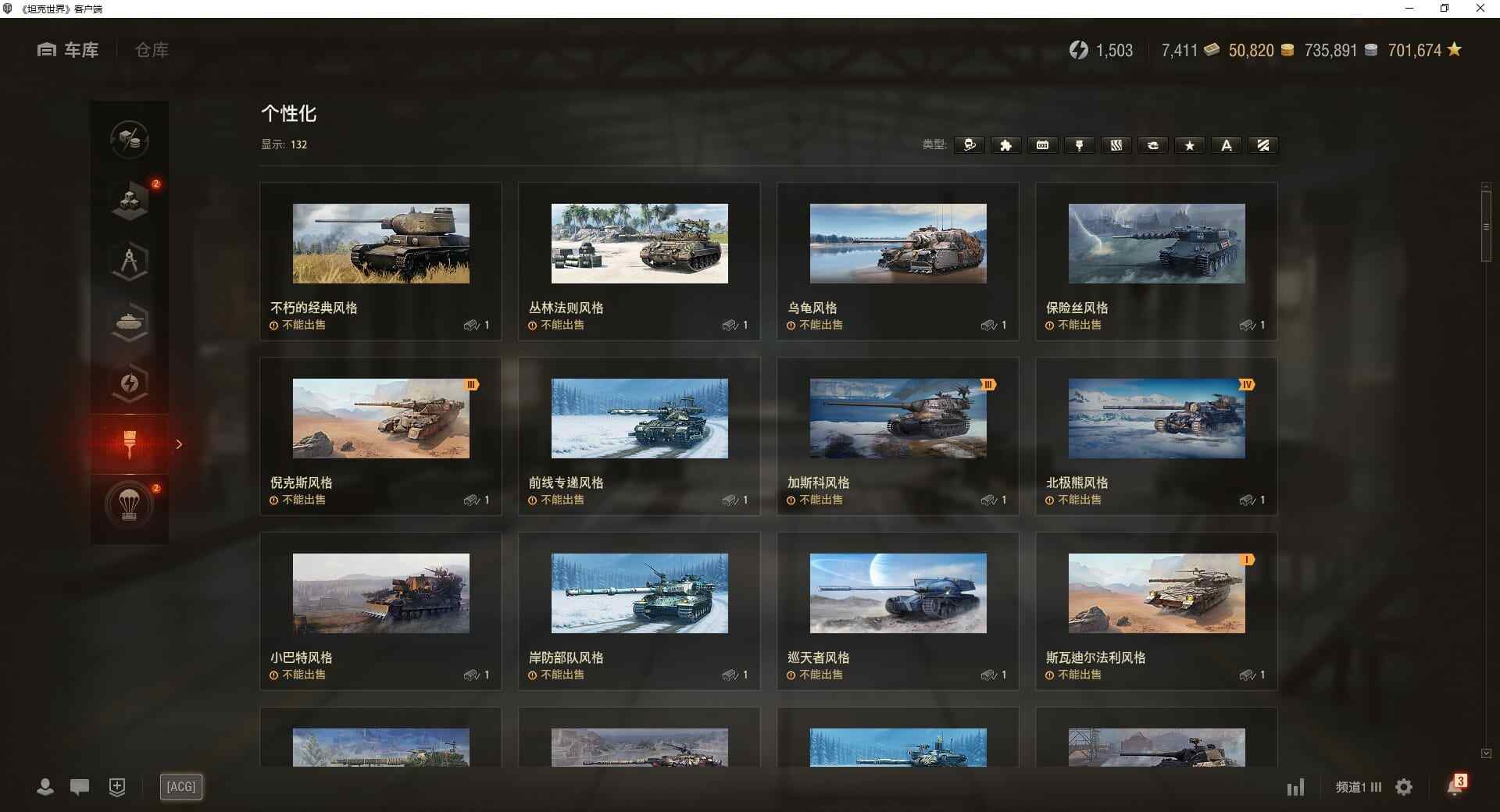Viewport: 1500px width, 812px height.
Task: Toggle the puzzle piece type filter
Action: click(1005, 145)
